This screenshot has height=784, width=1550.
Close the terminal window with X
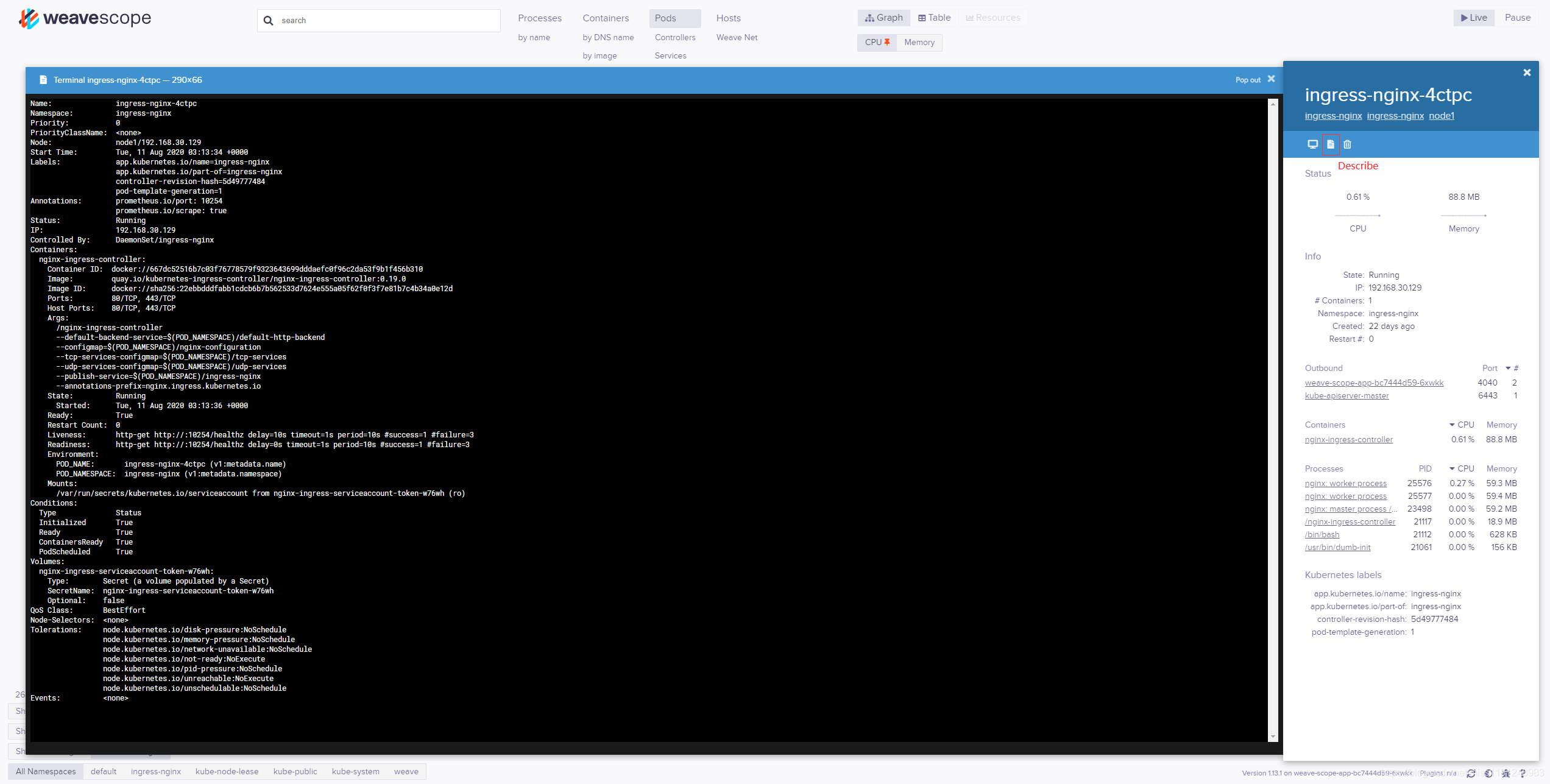coord(1271,79)
